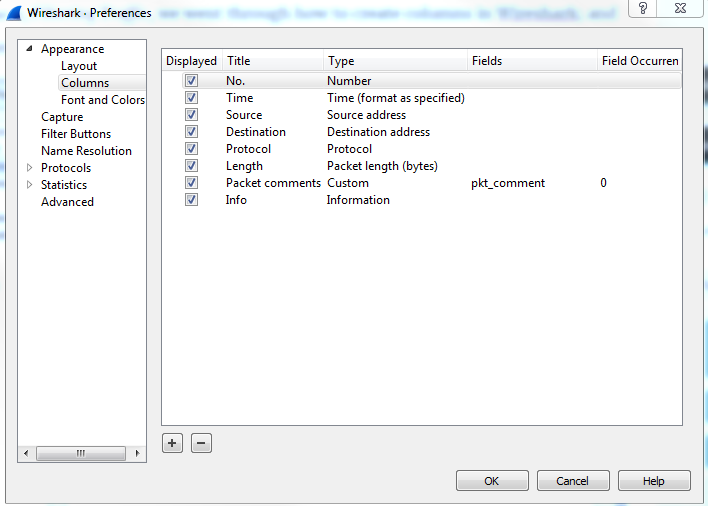Toggle the Source column displayed checkbox

[x=191, y=115]
